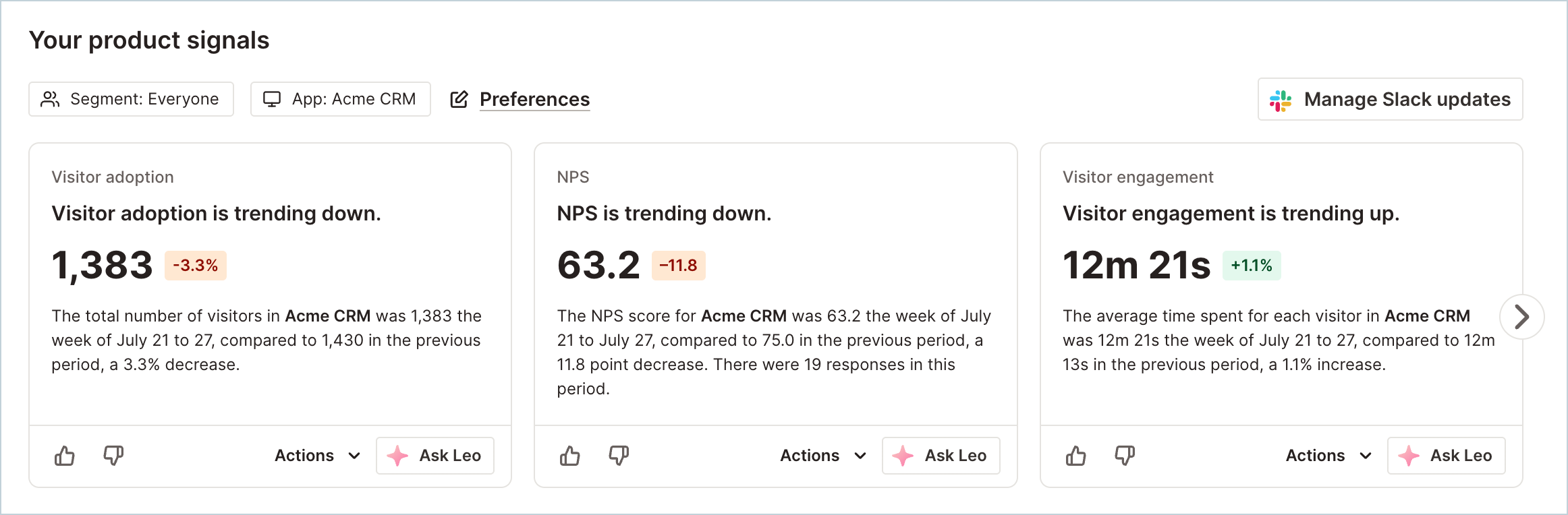Show next signal cards with right arrow
This screenshot has height=515, width=1568.
pyautogui.click(x=1521, y=317)
